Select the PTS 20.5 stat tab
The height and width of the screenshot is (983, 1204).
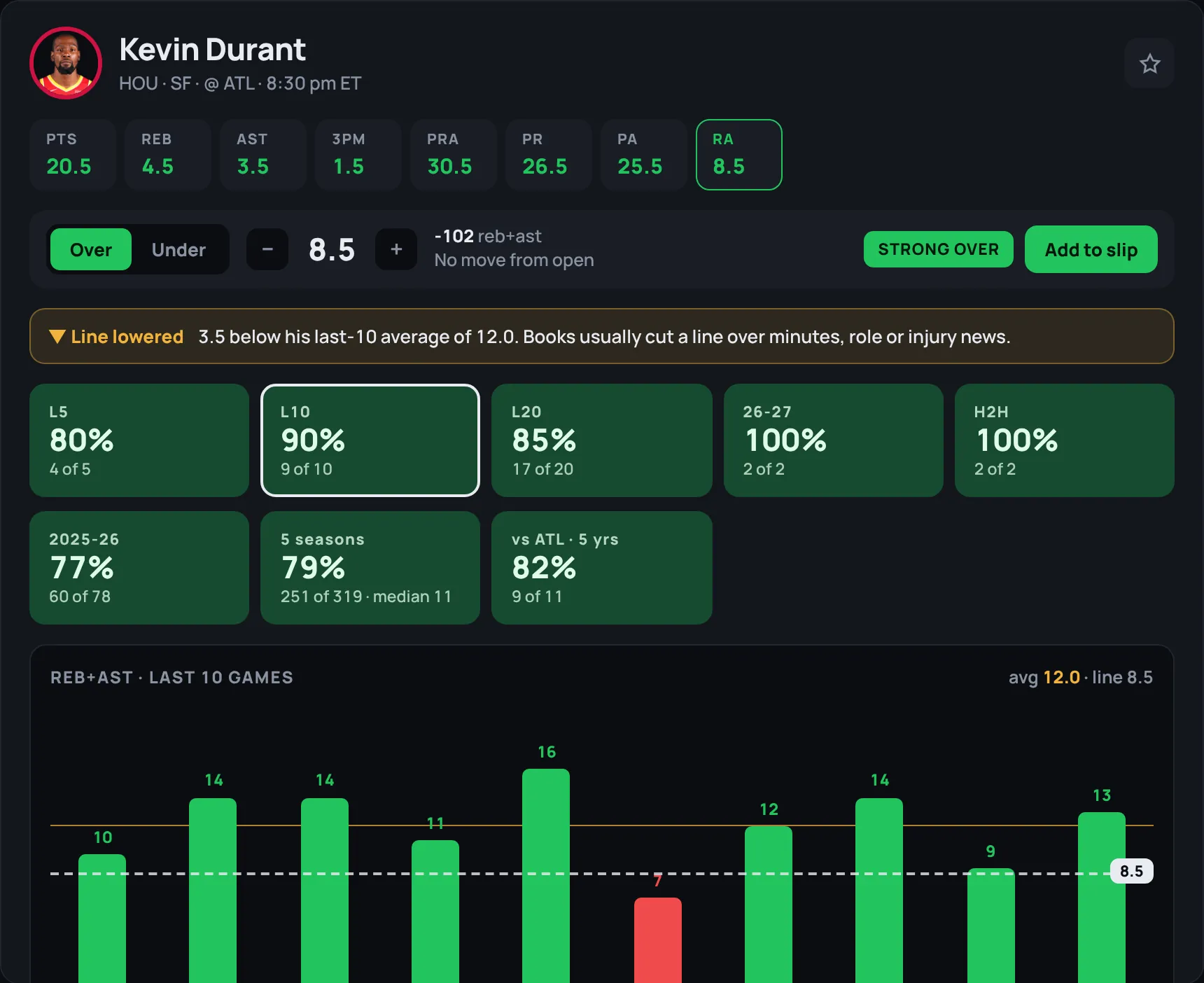click(73, 155)
